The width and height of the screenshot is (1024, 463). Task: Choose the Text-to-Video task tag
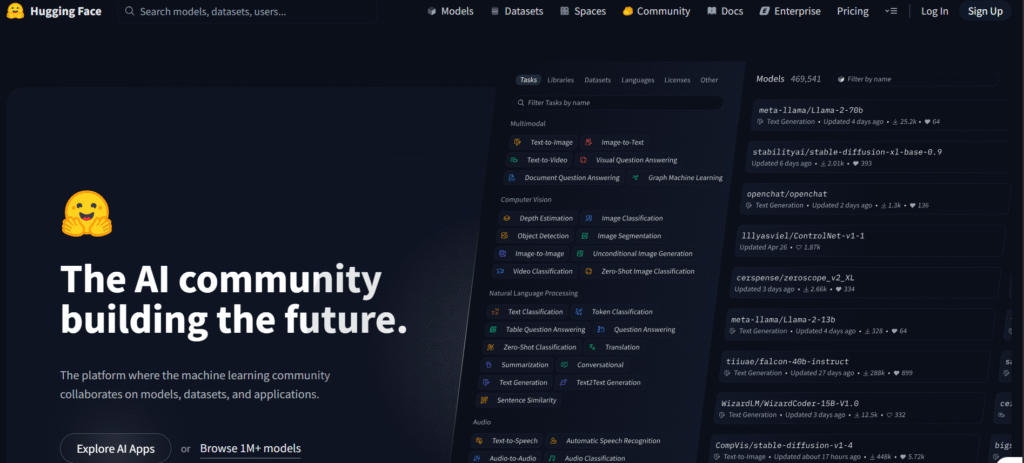539,160
